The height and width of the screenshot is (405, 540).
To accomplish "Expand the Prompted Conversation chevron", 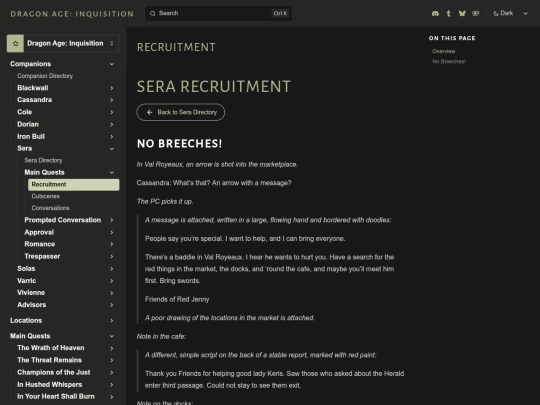I will point(112,220).
